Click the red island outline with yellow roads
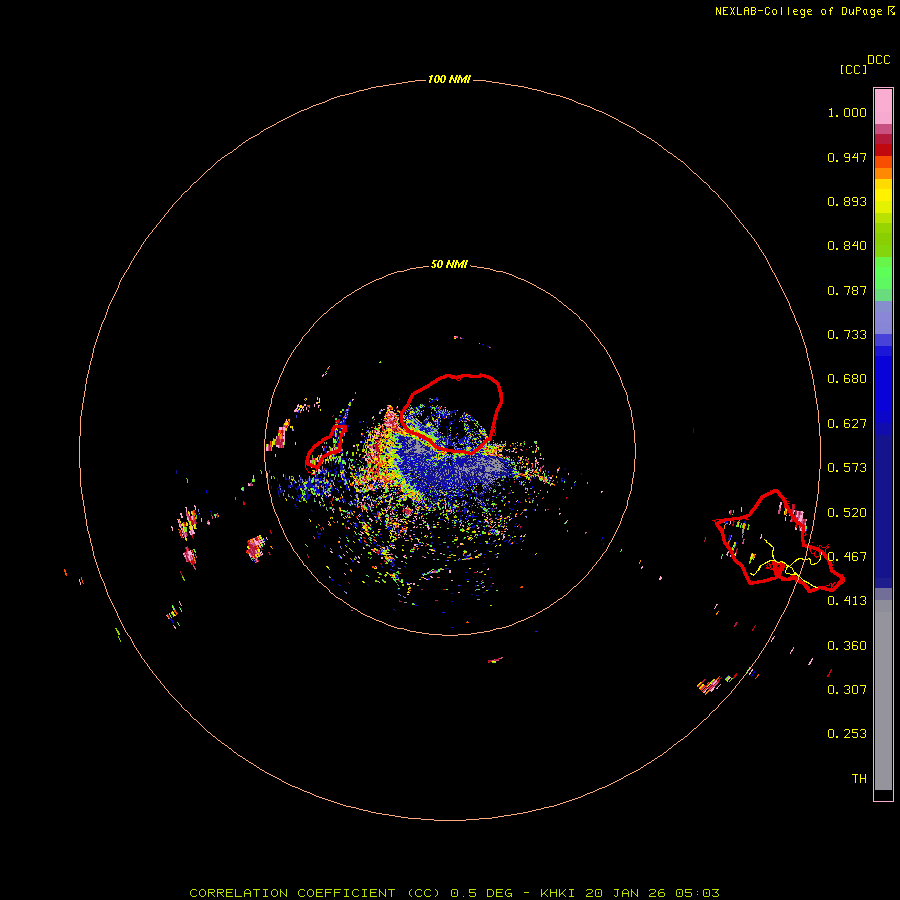The image size is (900, 900). pos(779,540)
